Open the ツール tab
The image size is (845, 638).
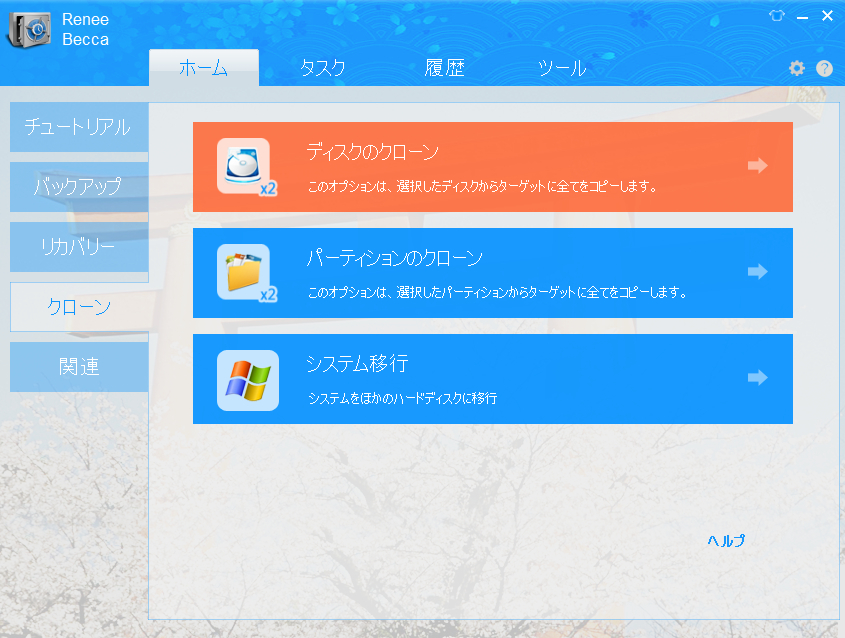coord(562,68)
